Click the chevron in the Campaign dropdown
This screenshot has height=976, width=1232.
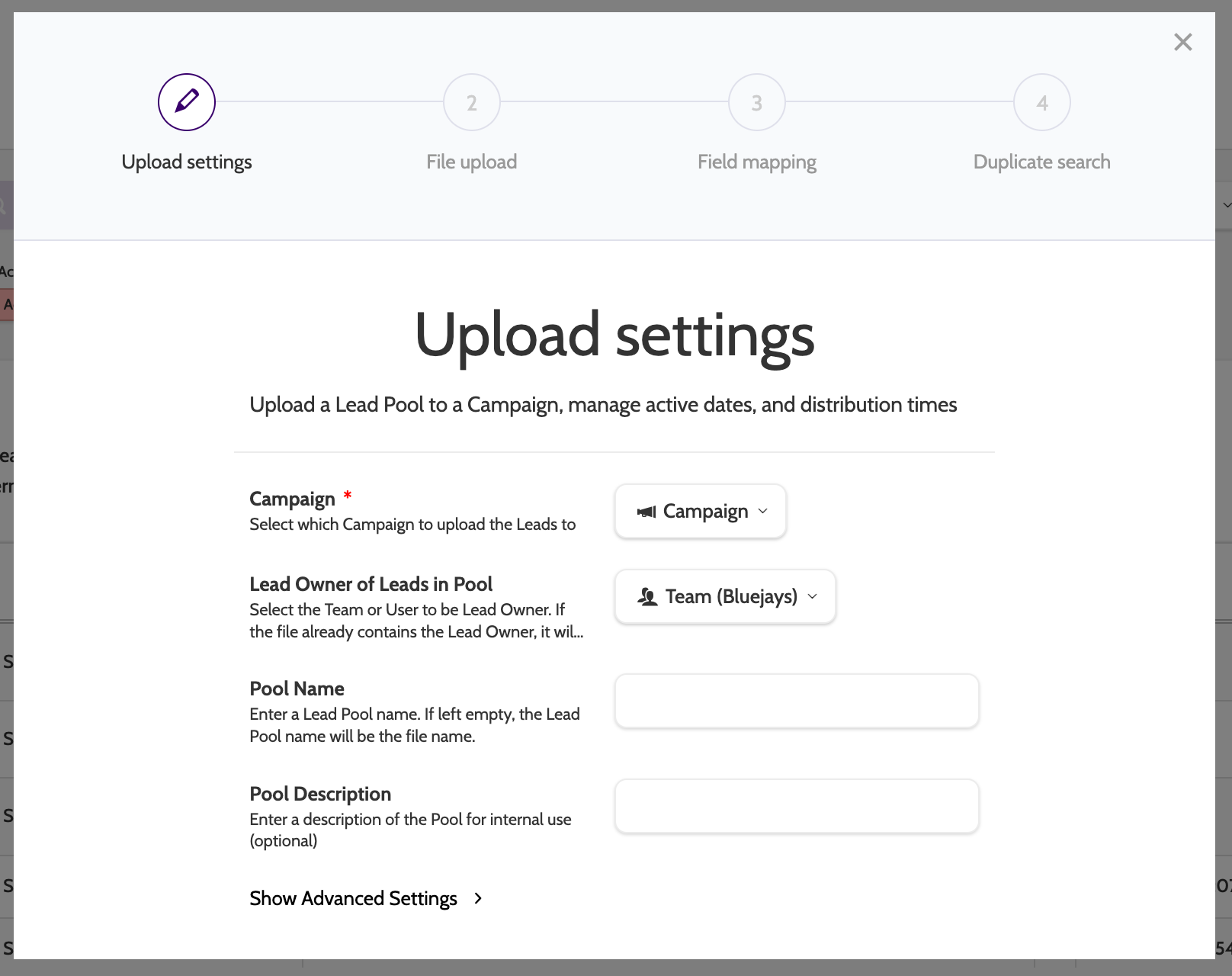763,512
